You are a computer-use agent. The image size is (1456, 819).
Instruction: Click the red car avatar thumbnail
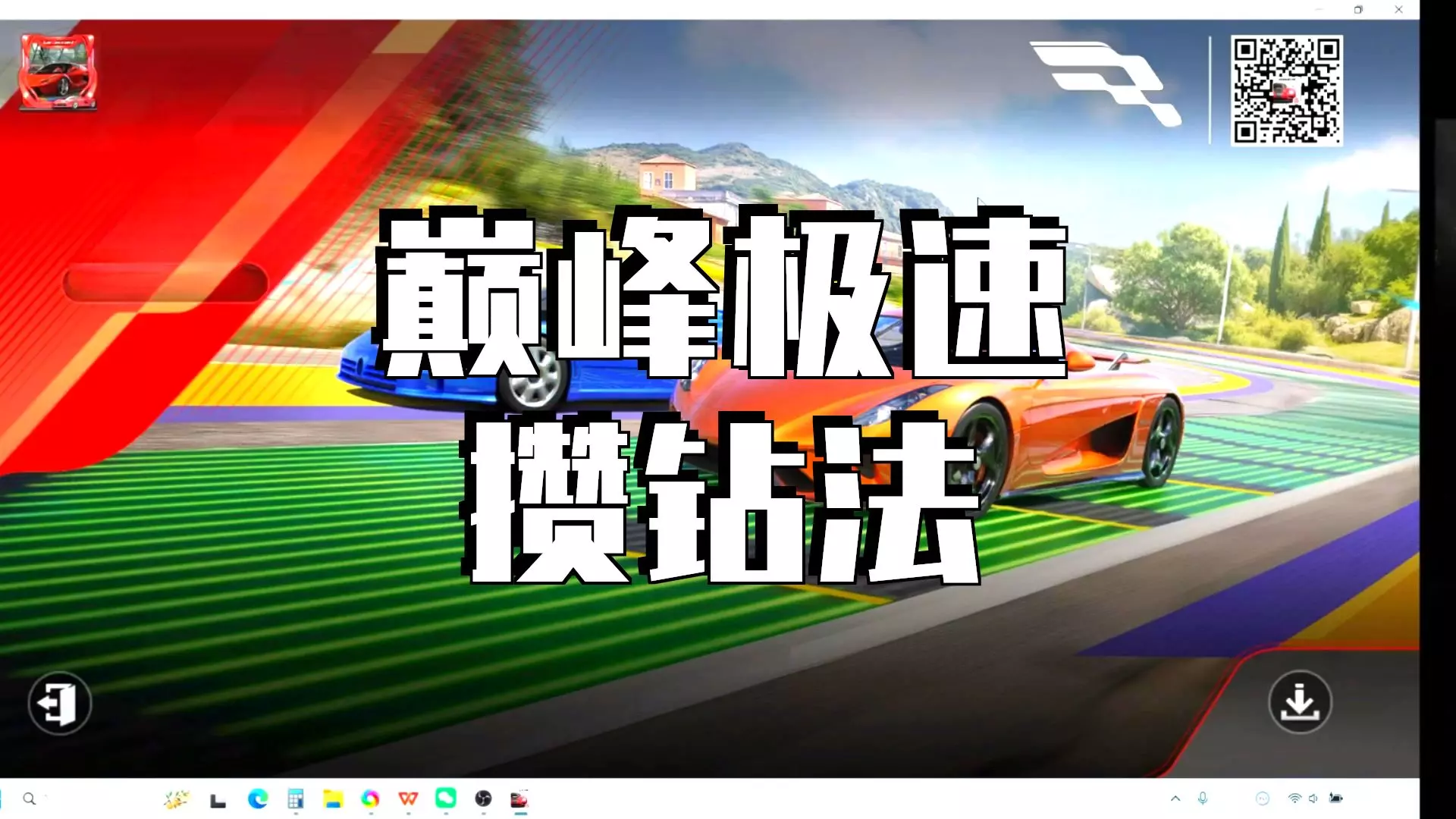pyautogui.click(x=58, y=71)
